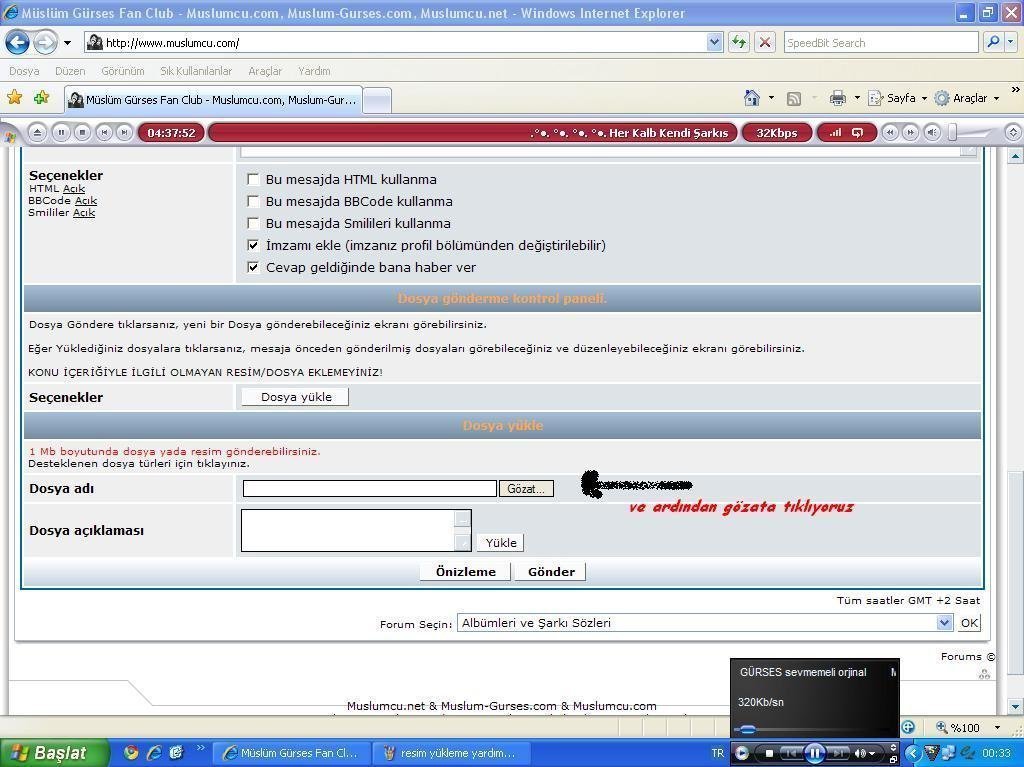Click the Print icon
Image resolution: width=1024 pixels, height=767 pixels.
837,99
